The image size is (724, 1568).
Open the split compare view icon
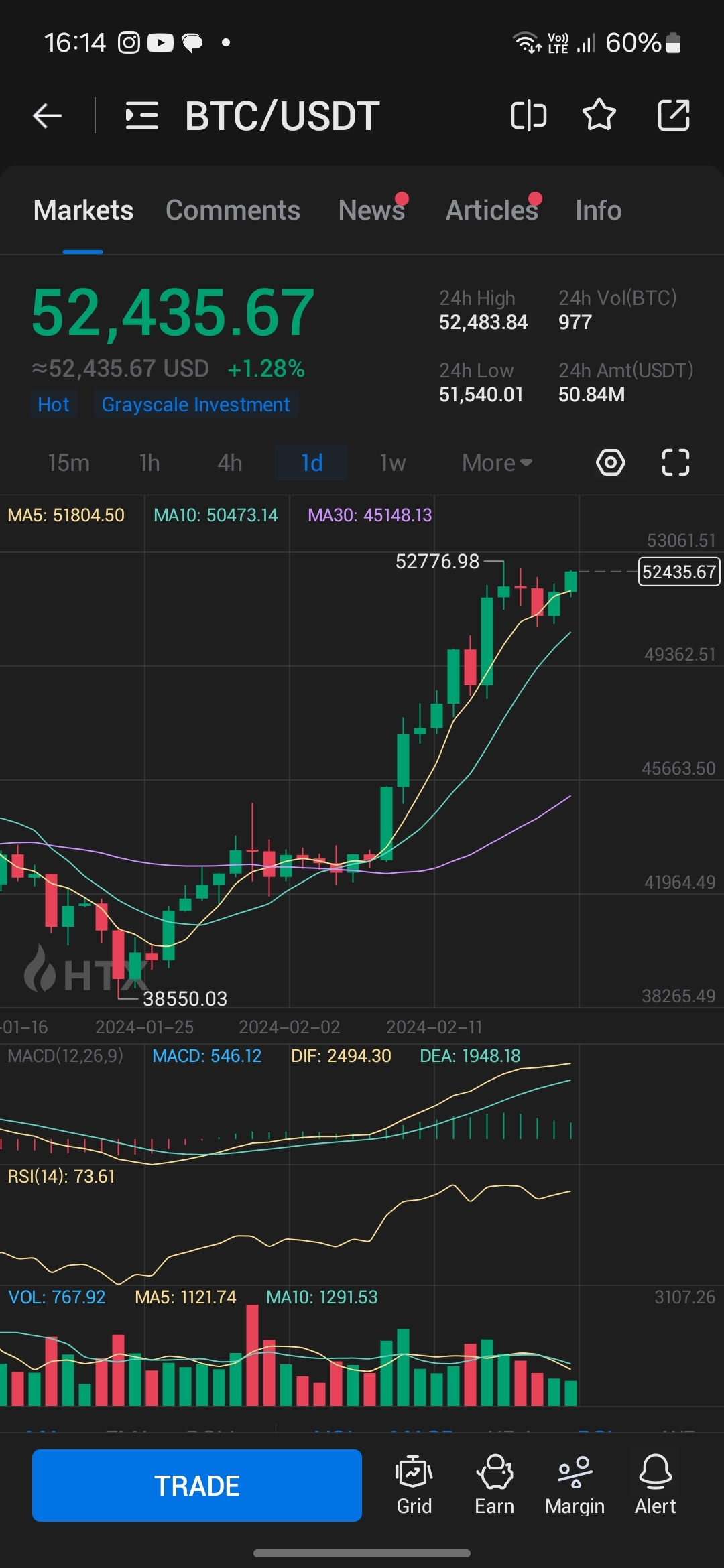pyautogui.click(x=528, y=116)
